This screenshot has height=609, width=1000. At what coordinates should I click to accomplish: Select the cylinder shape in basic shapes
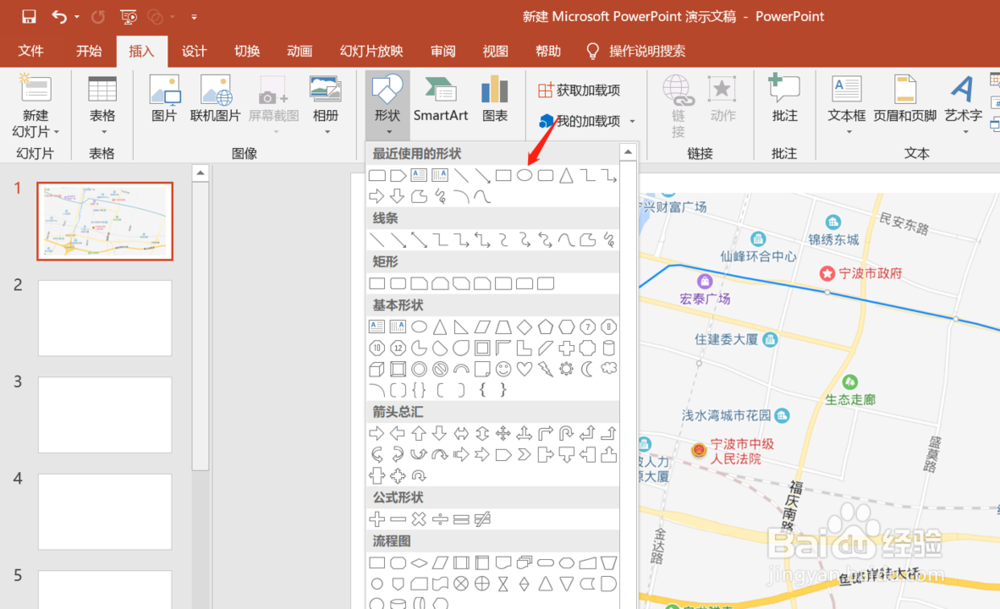[x=609, y=348]
